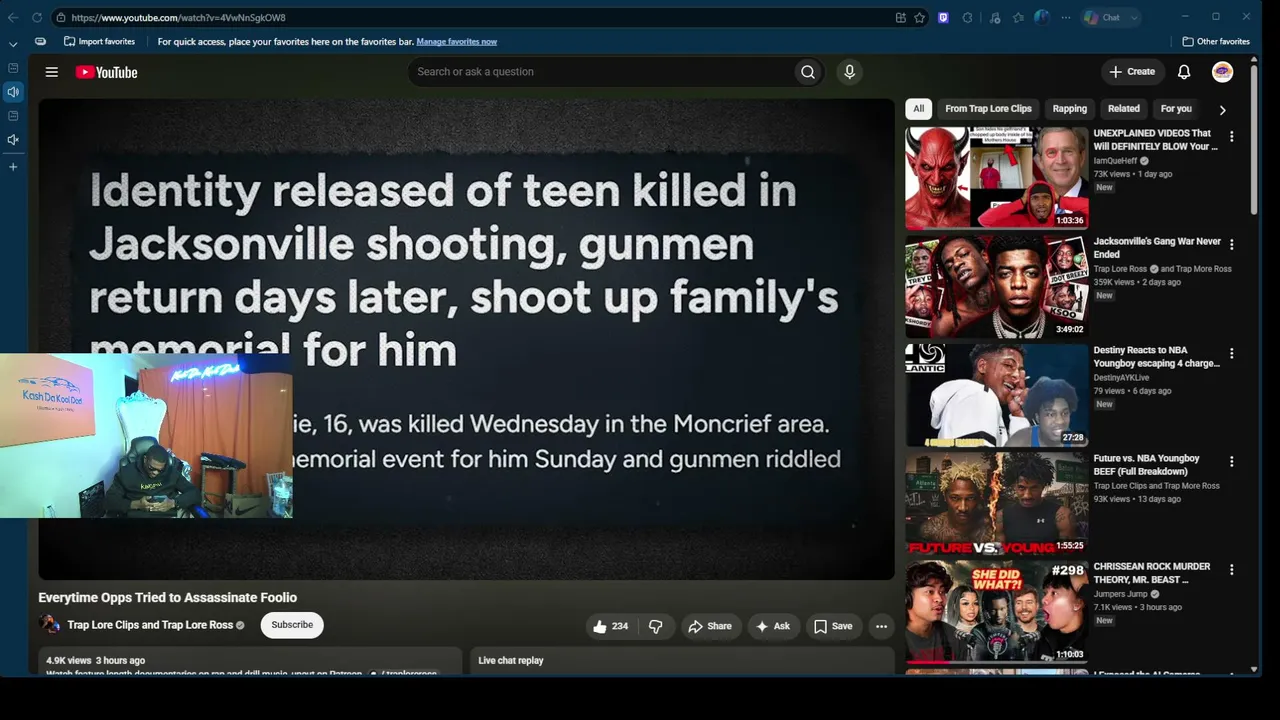Reload the page with the refresh icon
The image size is (1280, 720).
(x=37, y=17)
